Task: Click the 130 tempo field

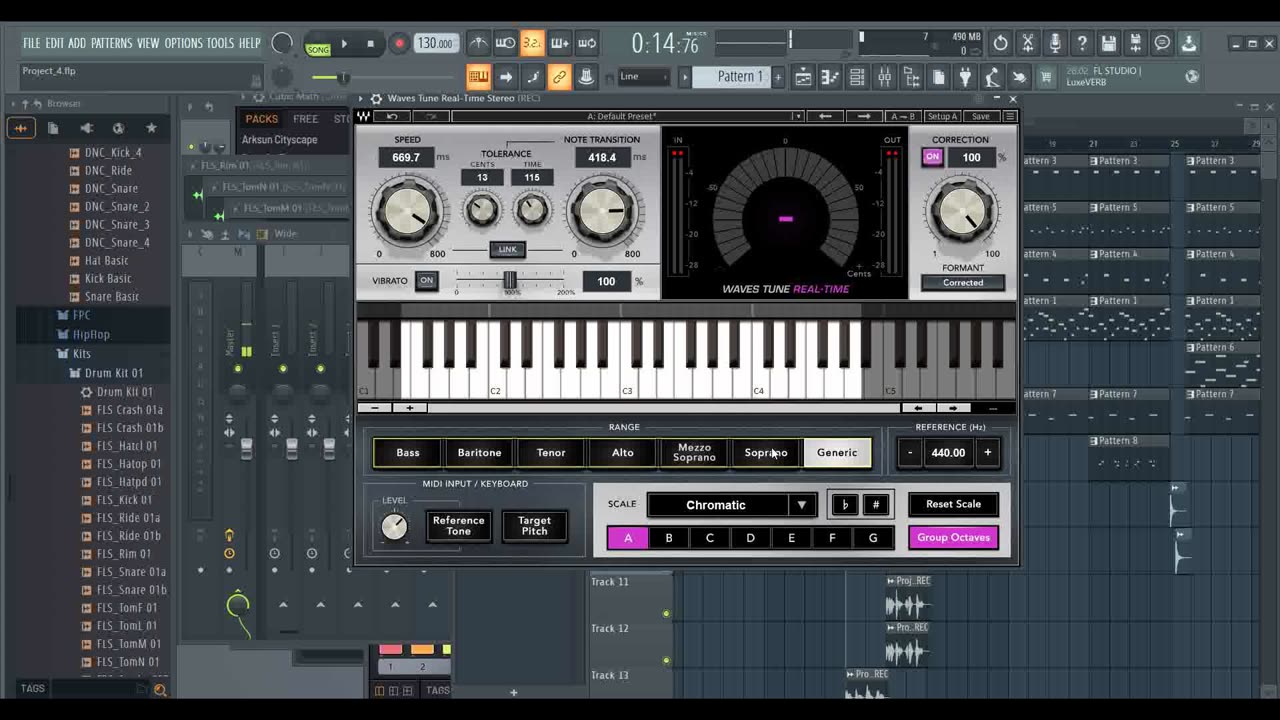Action: coord(434,44)
